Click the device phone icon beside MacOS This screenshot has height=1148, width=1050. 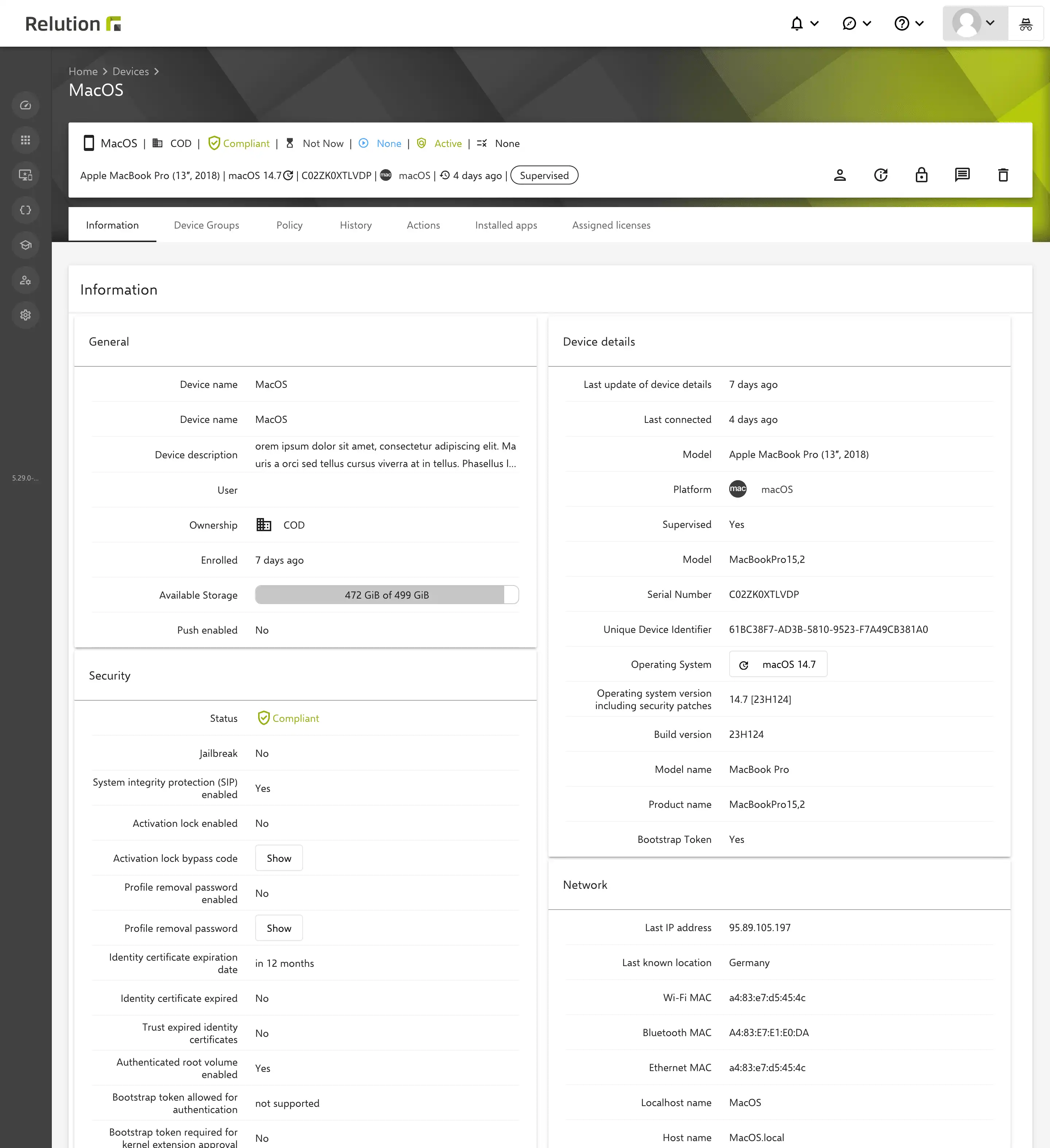point(89,143)
